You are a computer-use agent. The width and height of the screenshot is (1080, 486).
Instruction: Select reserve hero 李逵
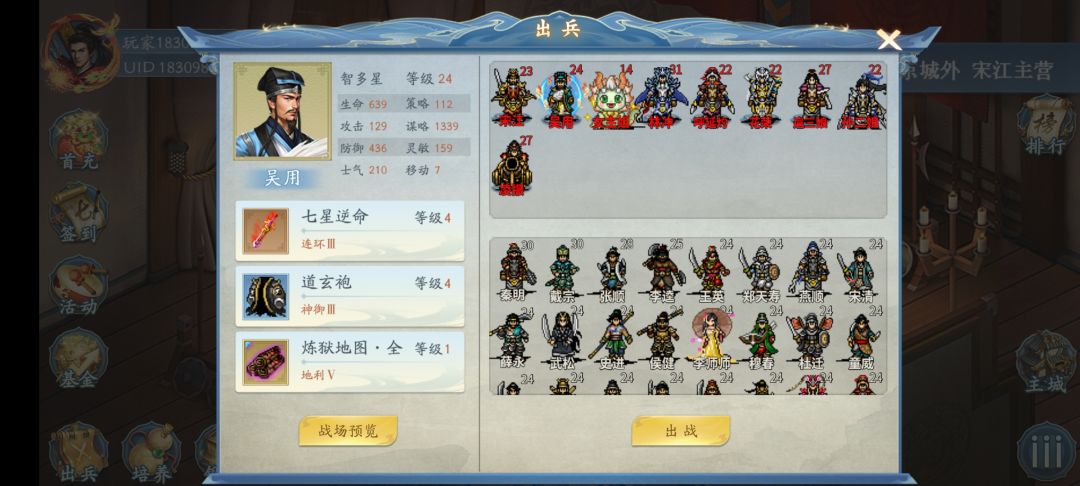coord(662,271)
